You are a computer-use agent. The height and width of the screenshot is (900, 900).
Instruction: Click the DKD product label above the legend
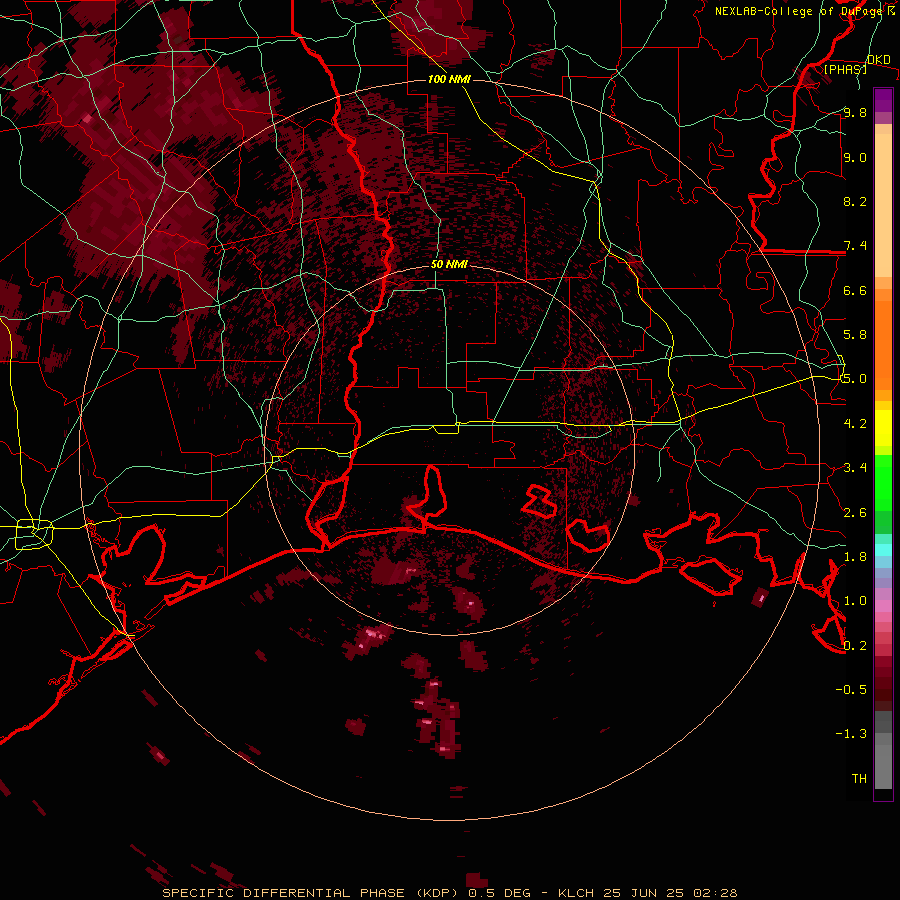point(879,60)
